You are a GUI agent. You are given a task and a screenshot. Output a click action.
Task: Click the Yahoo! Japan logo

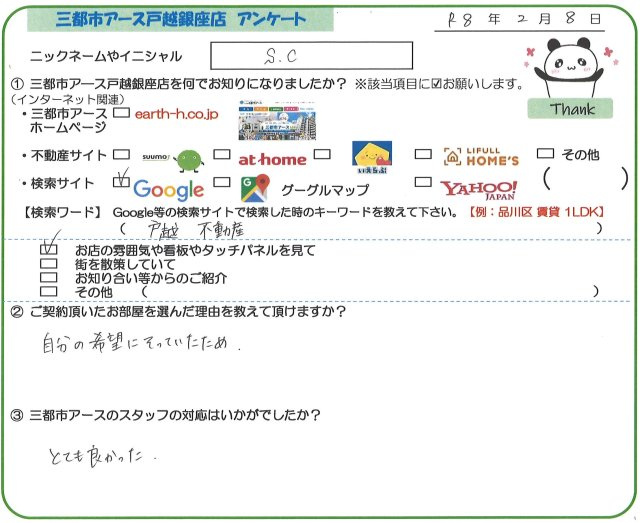point(479,190)
